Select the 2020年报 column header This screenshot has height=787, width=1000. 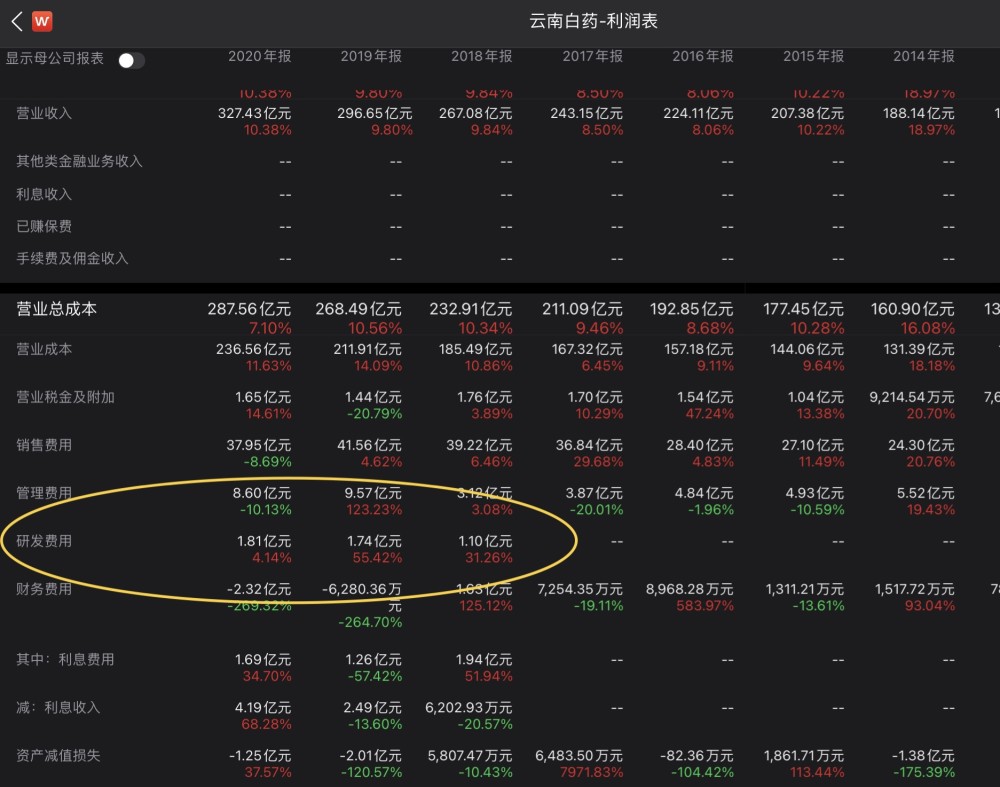tap(259, 57)
